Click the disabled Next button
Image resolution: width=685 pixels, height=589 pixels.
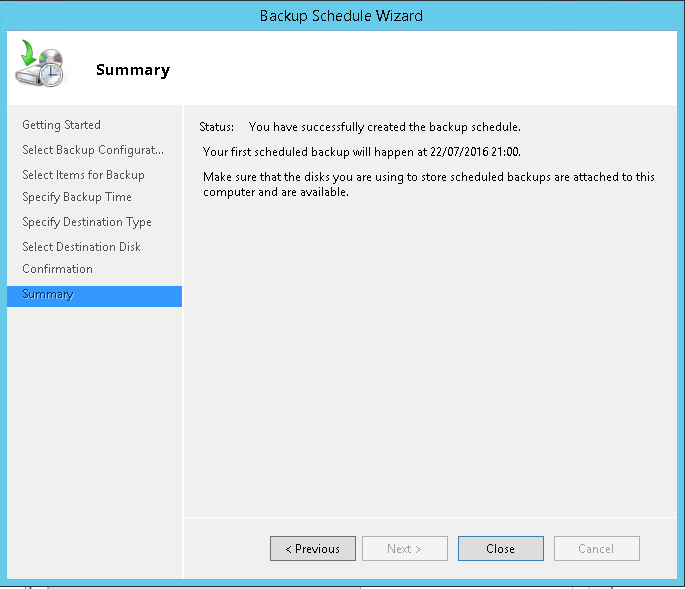click(x=405, y=548)
